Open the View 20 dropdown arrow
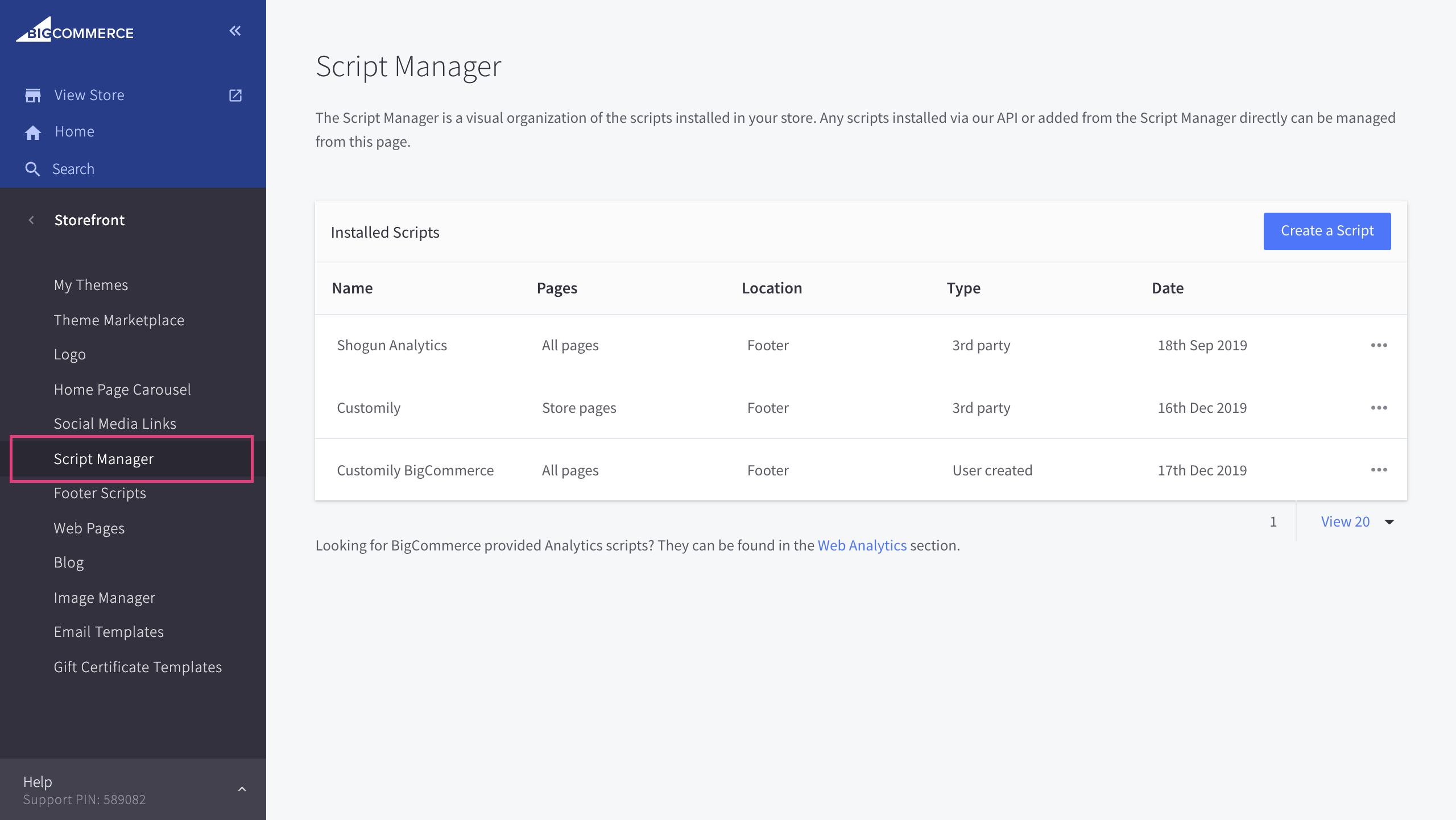 click(1389, 521)
